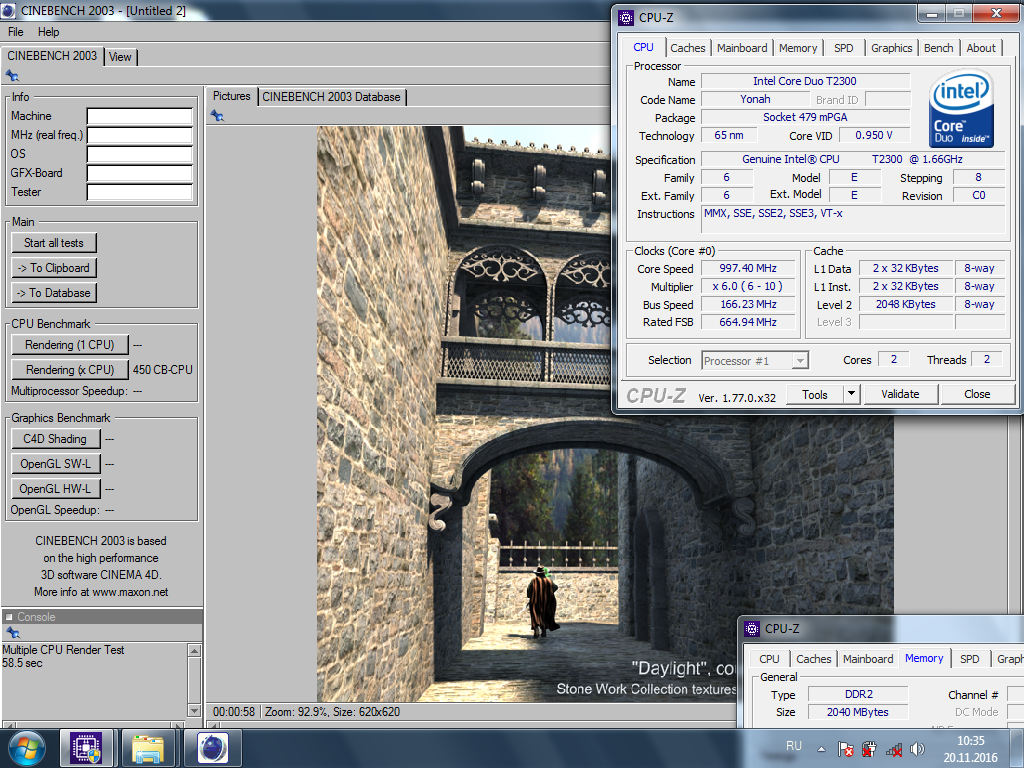Open the Graphics tab in top CPU-Z
Image resolution: width=1024 pixels, height=768 pixels.
tap(891, 48)
